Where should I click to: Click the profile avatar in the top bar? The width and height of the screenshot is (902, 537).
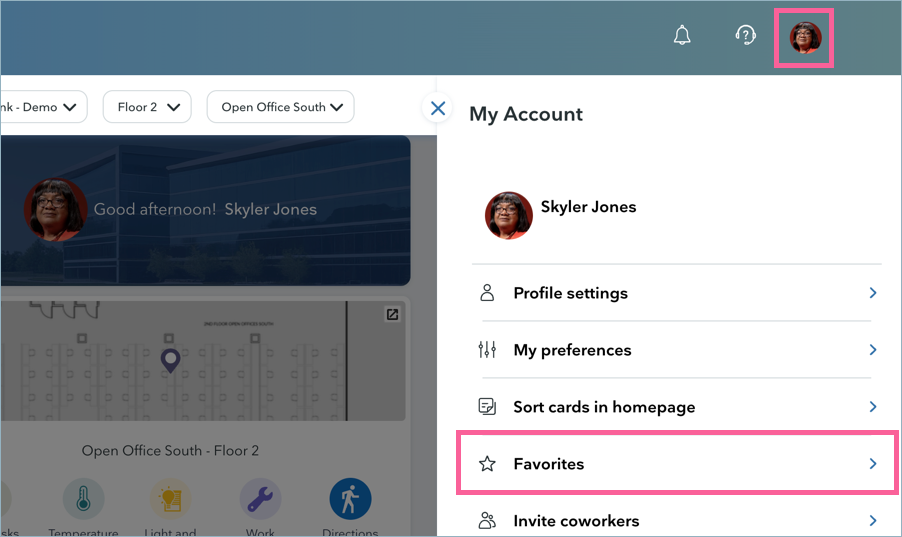pyautogui.click(x=805, y=37)
